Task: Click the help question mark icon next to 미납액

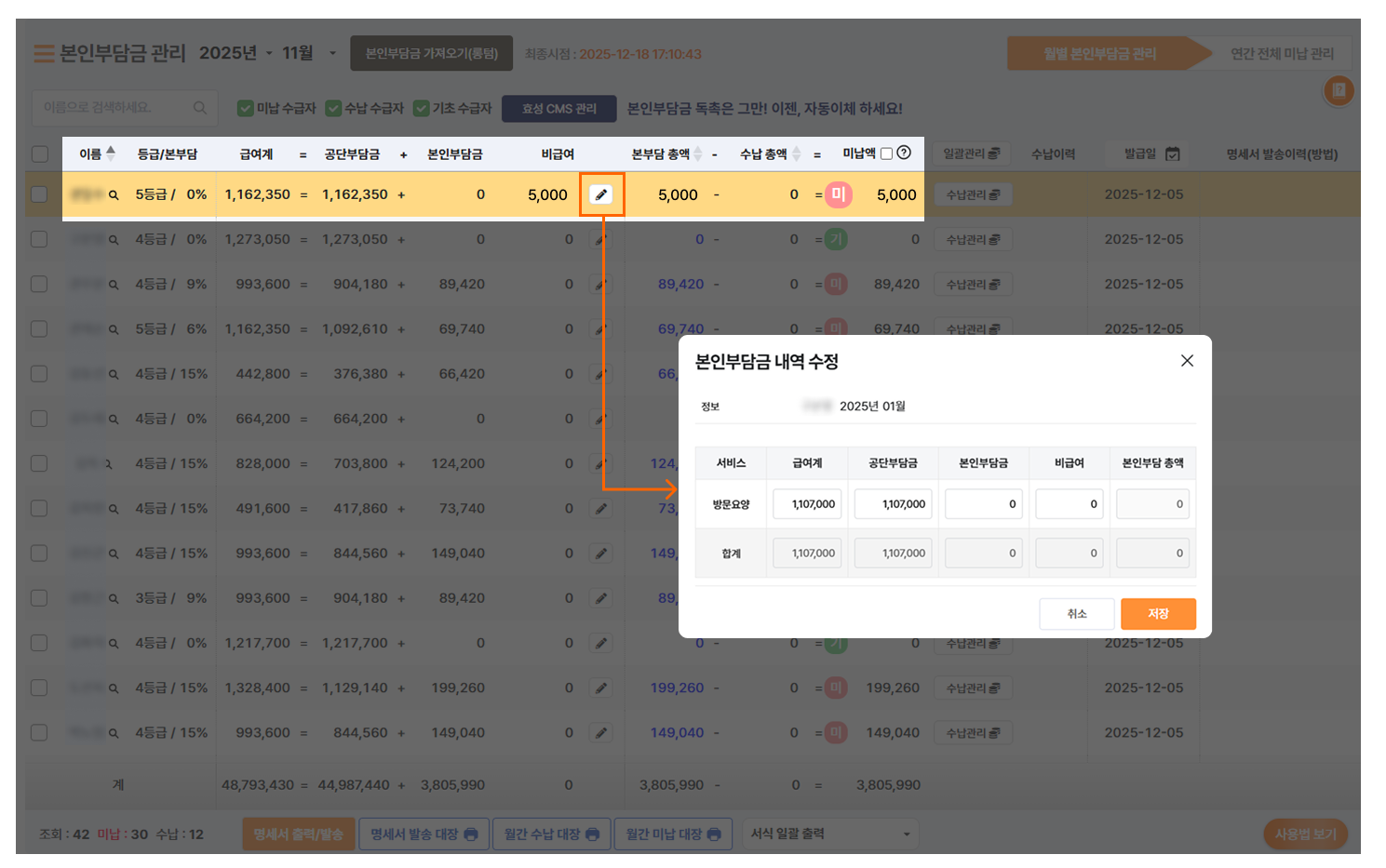Action: click(x=904, y=154)
